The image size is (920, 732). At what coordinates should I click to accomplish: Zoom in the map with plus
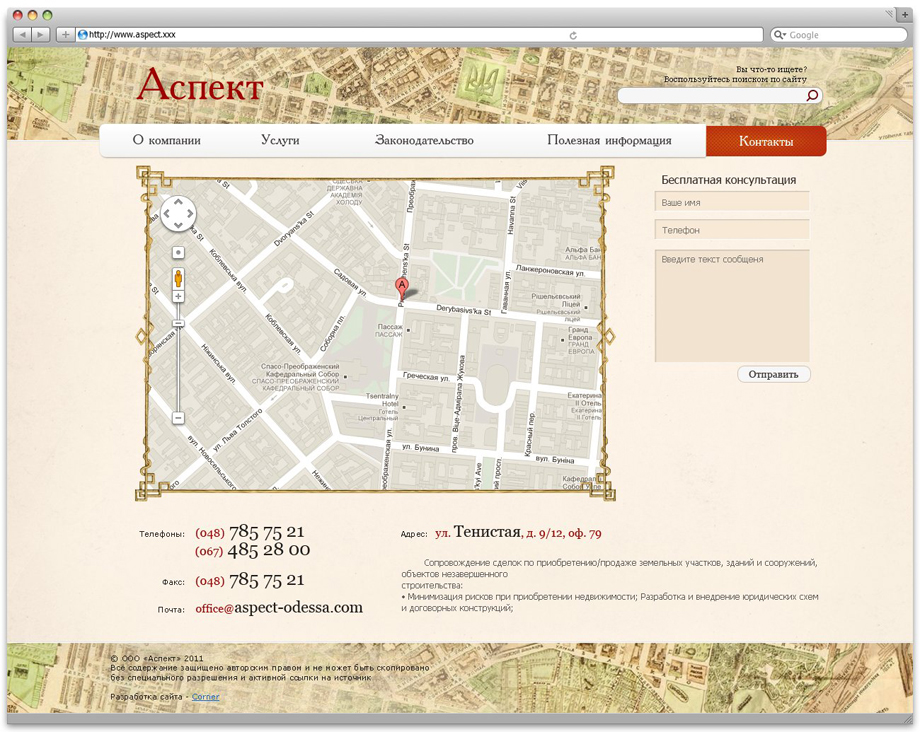[x=178, y=296]
